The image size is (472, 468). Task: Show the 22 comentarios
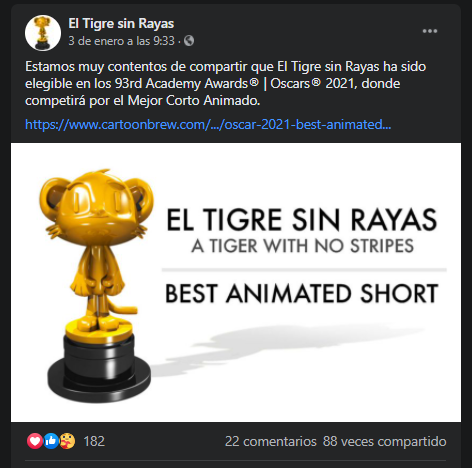pos(270,441)
